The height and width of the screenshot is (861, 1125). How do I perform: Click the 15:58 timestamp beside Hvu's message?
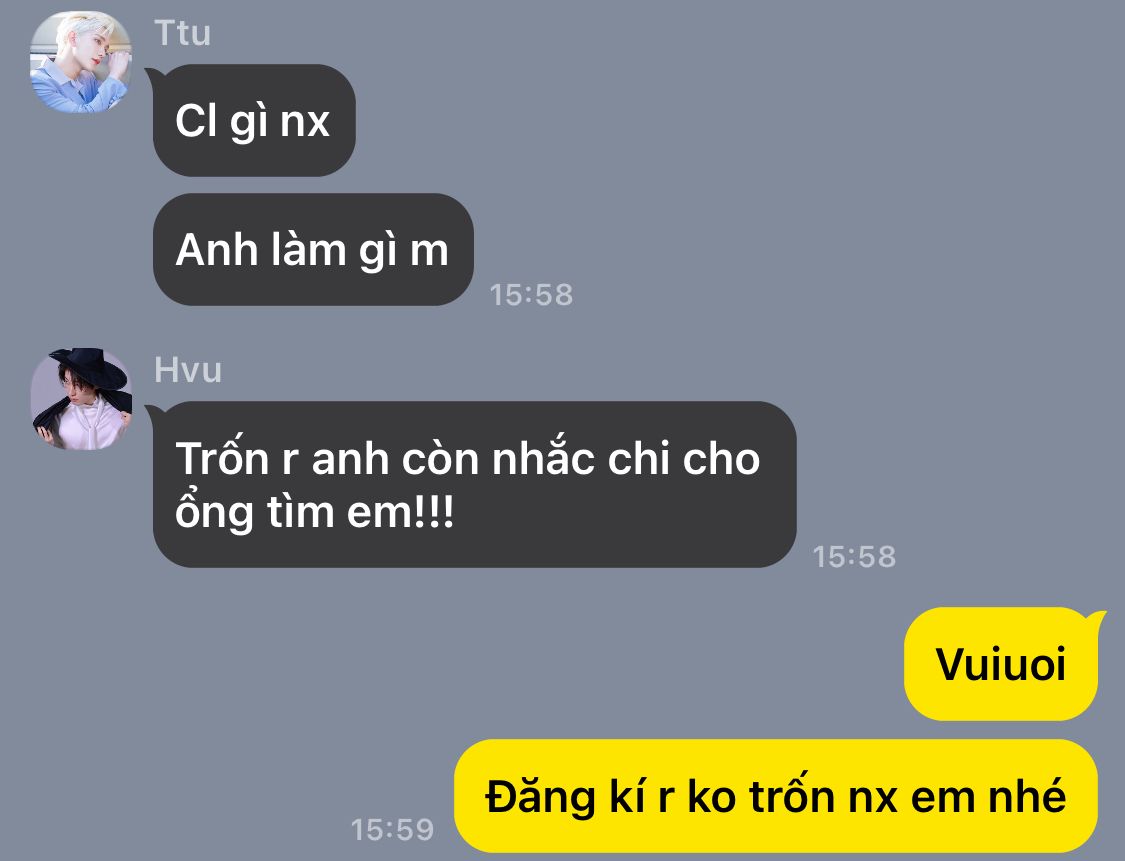tap(854, 556)
